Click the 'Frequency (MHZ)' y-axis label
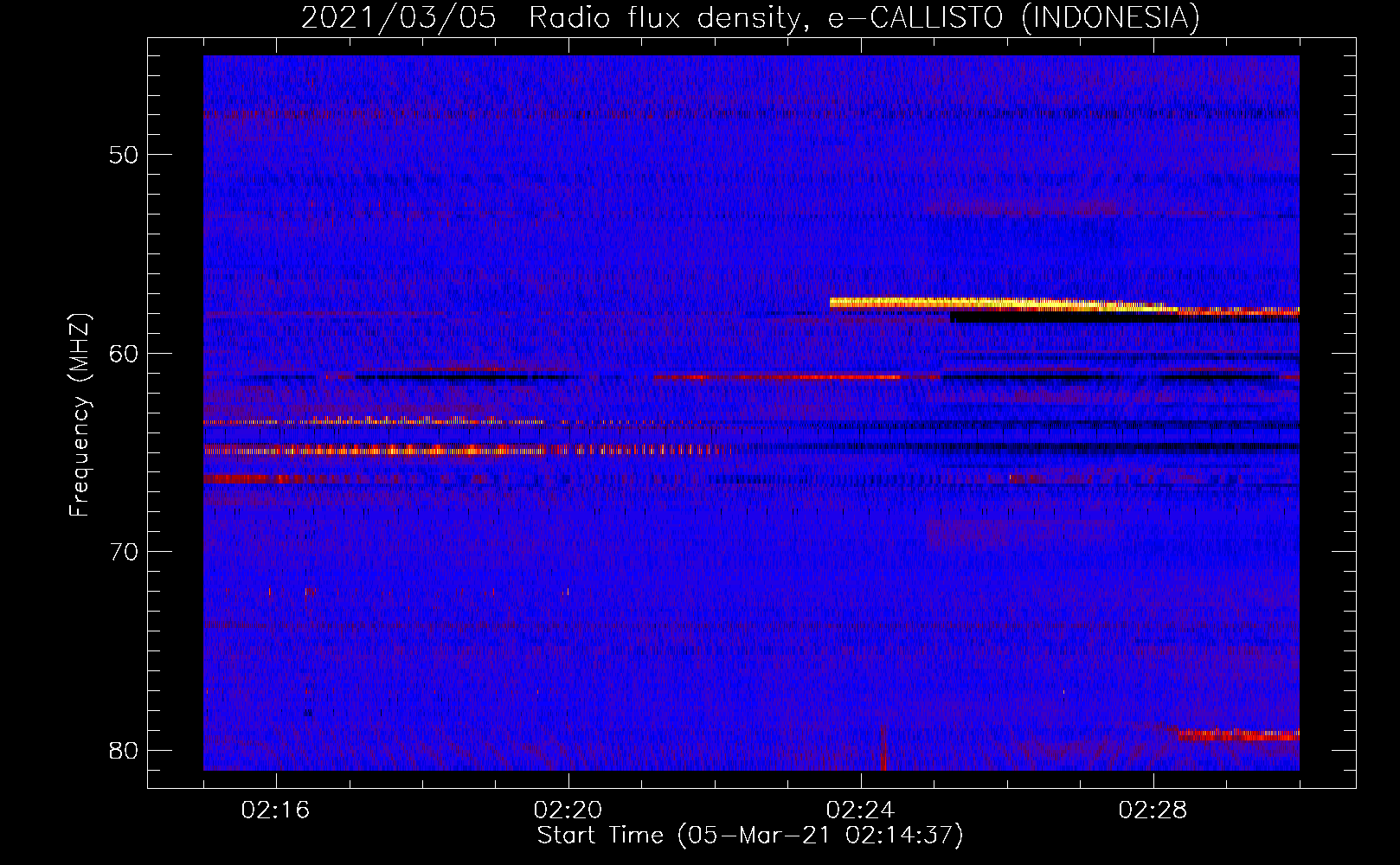This screenshot has width=1400, height=865. (80, 415)
